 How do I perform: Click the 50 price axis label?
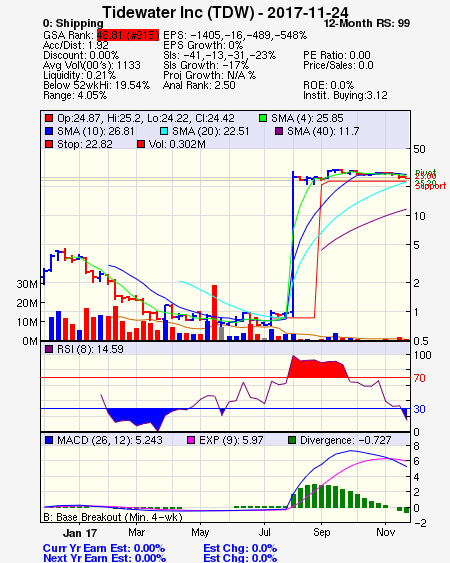click(x=419, y=149)
